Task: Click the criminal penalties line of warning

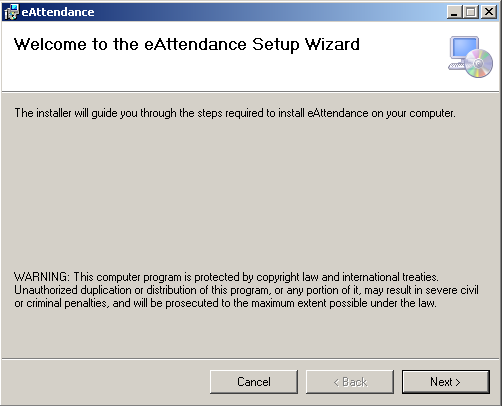Action: click(x=225, y=303)
